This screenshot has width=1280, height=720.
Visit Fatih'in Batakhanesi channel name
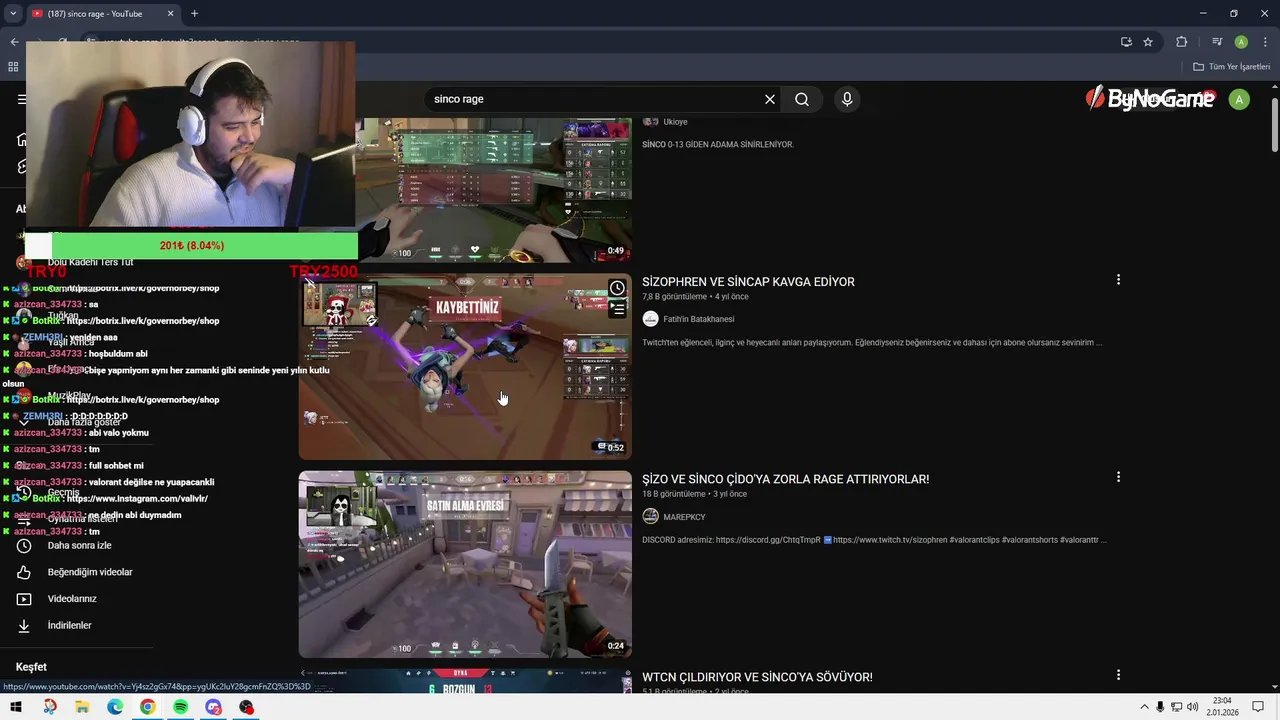[x=698, y=319]
